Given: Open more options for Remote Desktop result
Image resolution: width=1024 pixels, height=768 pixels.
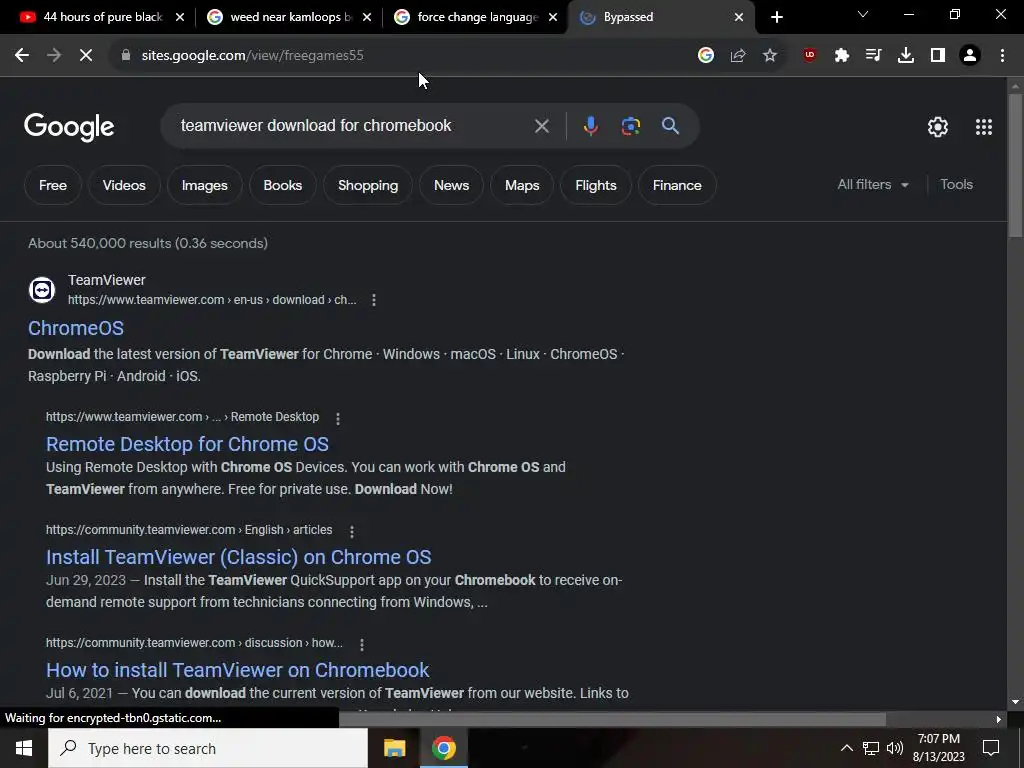Looking at the screenshot, I should click(338, 418).
